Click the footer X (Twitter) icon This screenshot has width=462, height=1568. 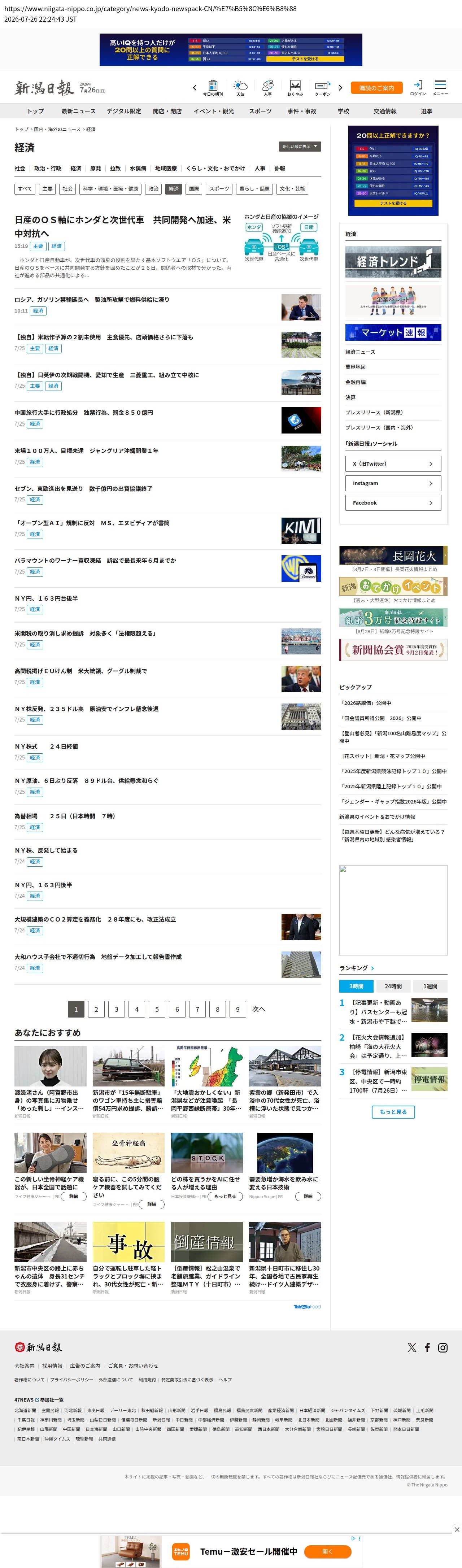click(412, 1348)
